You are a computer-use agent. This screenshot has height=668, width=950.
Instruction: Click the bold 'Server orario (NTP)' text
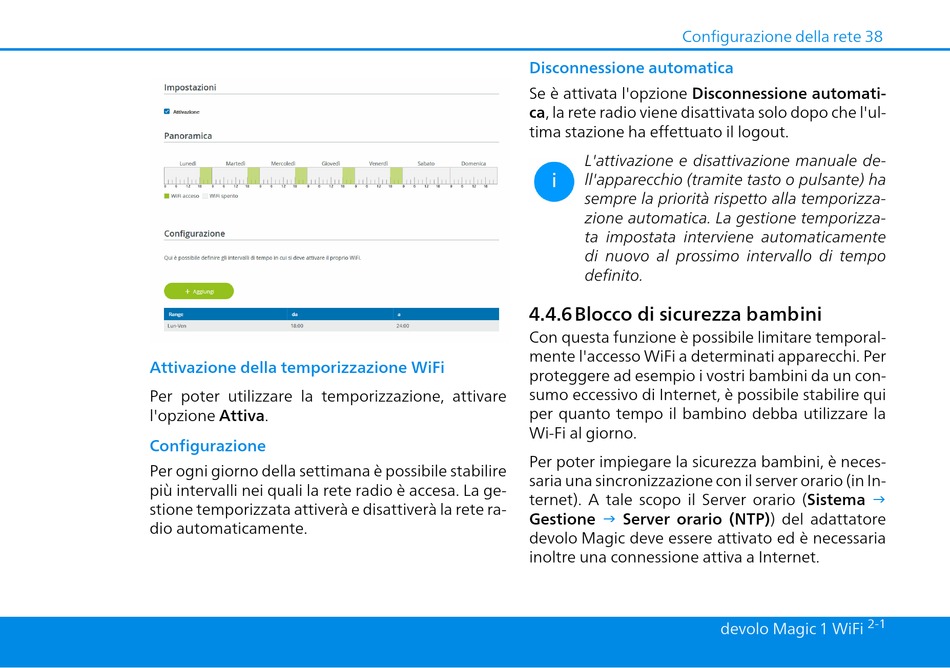point(696,520)
